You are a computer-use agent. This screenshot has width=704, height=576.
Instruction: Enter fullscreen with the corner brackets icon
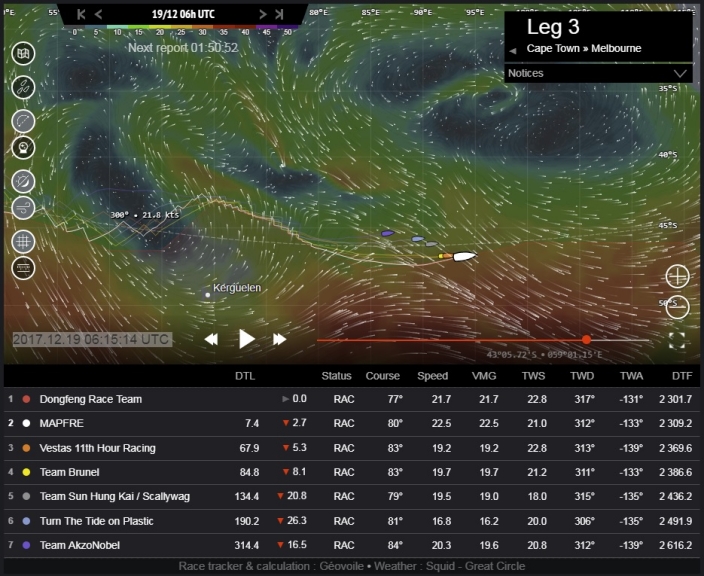tap(677, 340)
